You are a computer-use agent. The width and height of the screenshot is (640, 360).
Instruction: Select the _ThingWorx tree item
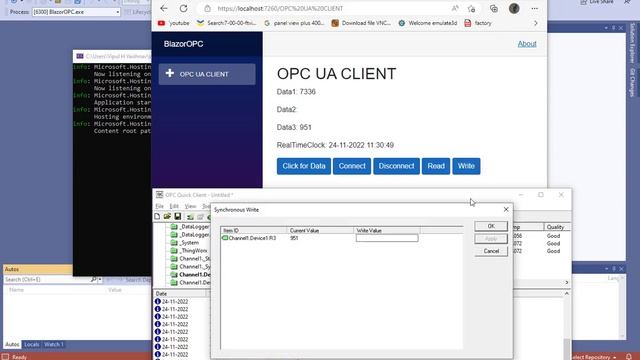pyautogui.click(x=193, y=251)
